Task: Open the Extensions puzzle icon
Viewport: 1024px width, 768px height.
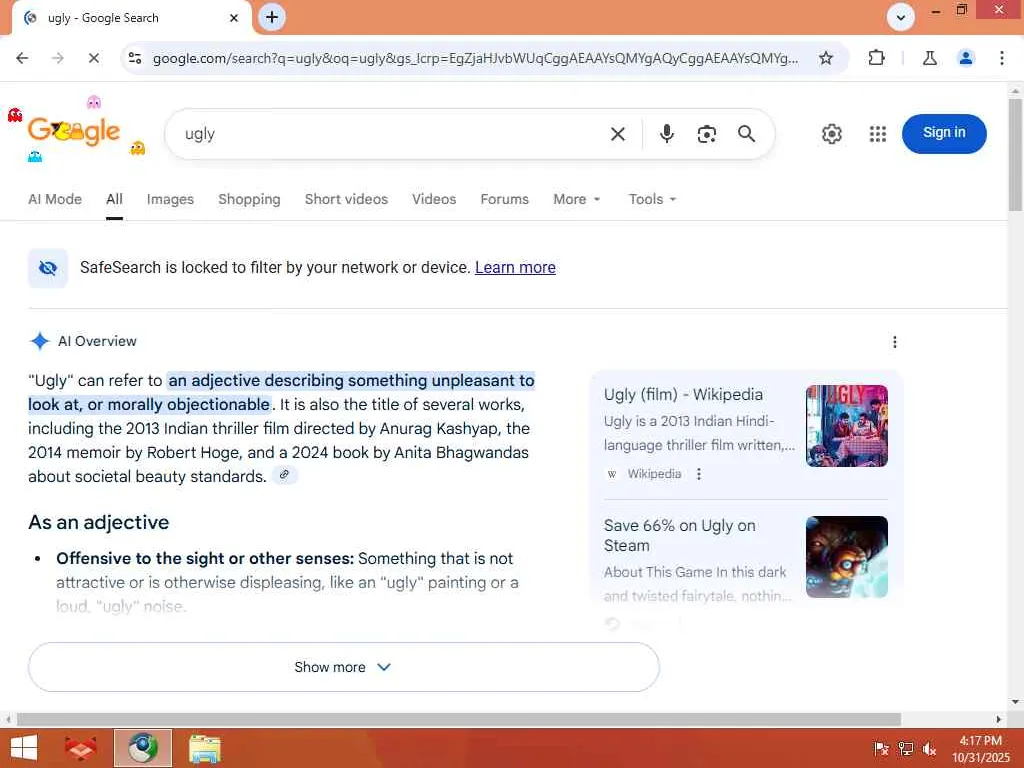Action: [x=876, y=58]
